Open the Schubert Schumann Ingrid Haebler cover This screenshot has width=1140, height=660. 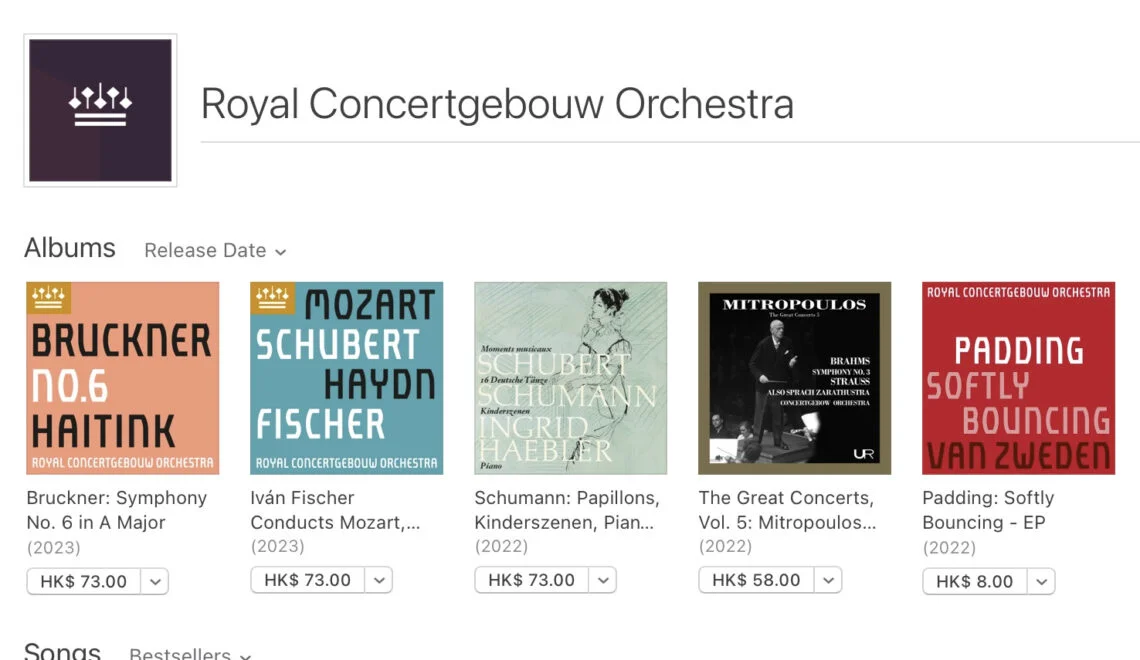570,378
